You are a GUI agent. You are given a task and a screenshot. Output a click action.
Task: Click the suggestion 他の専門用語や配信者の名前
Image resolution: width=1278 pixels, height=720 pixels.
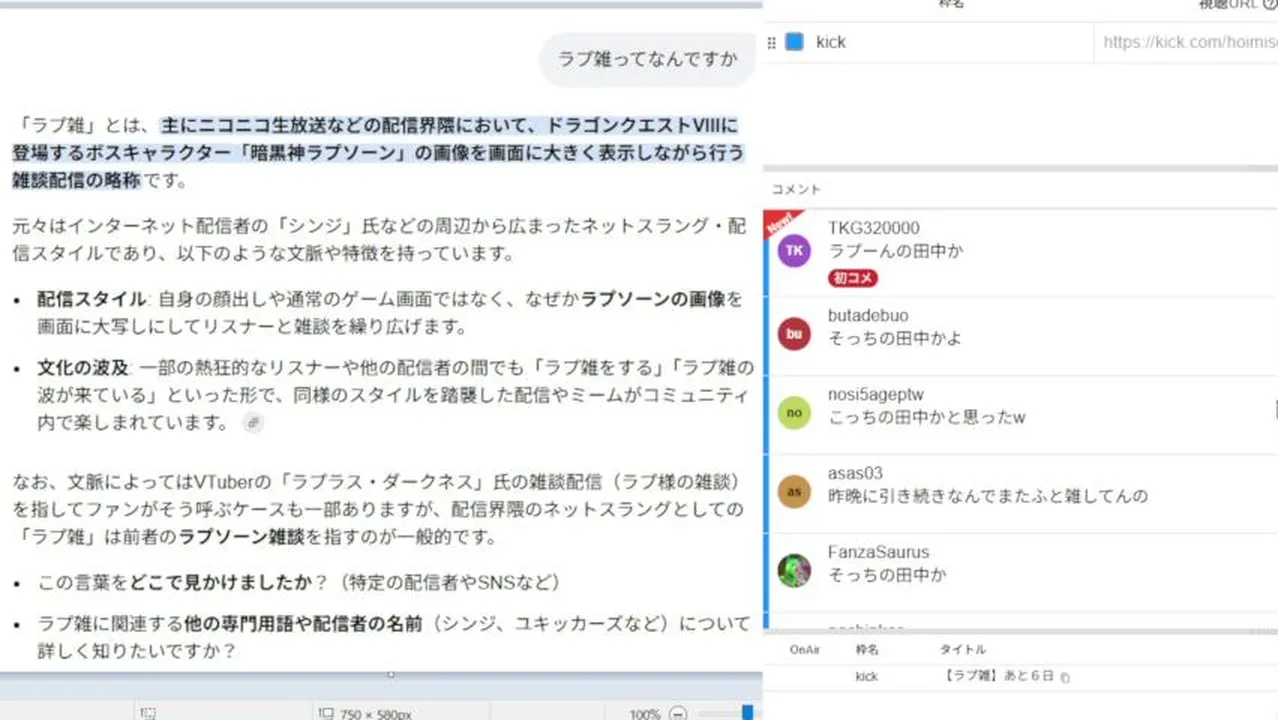pyautogui.click(x=302, y=624)
